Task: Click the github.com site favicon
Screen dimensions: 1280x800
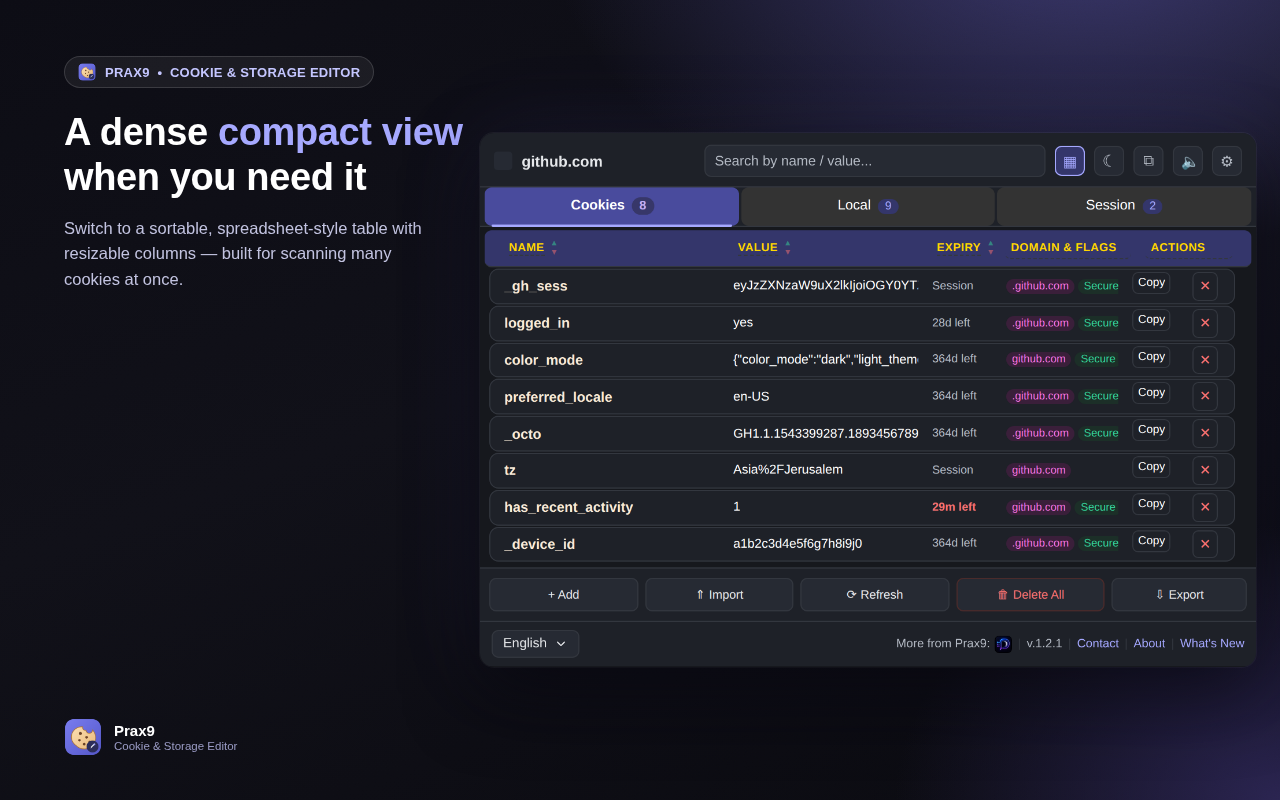Action: click(x=503, y=161)
